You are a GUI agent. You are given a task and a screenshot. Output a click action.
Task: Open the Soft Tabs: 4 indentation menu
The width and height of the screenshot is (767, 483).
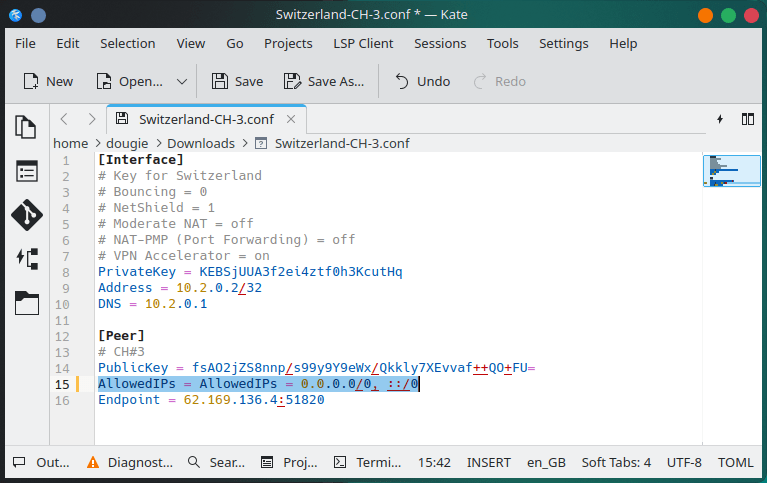point(616,462)
